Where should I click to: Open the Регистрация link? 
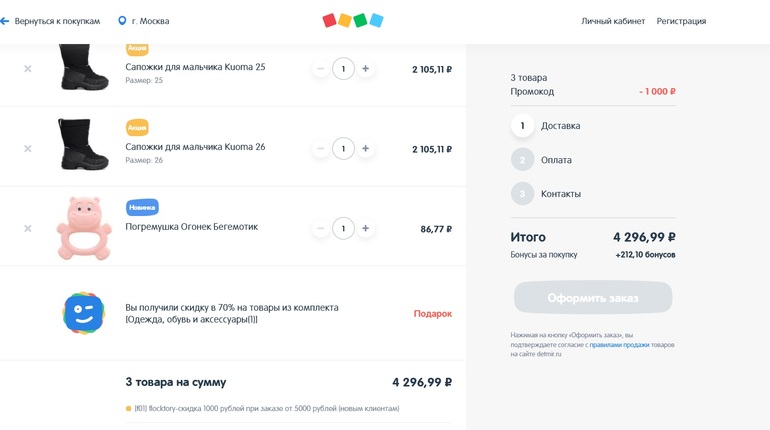(x=681, y=21)
